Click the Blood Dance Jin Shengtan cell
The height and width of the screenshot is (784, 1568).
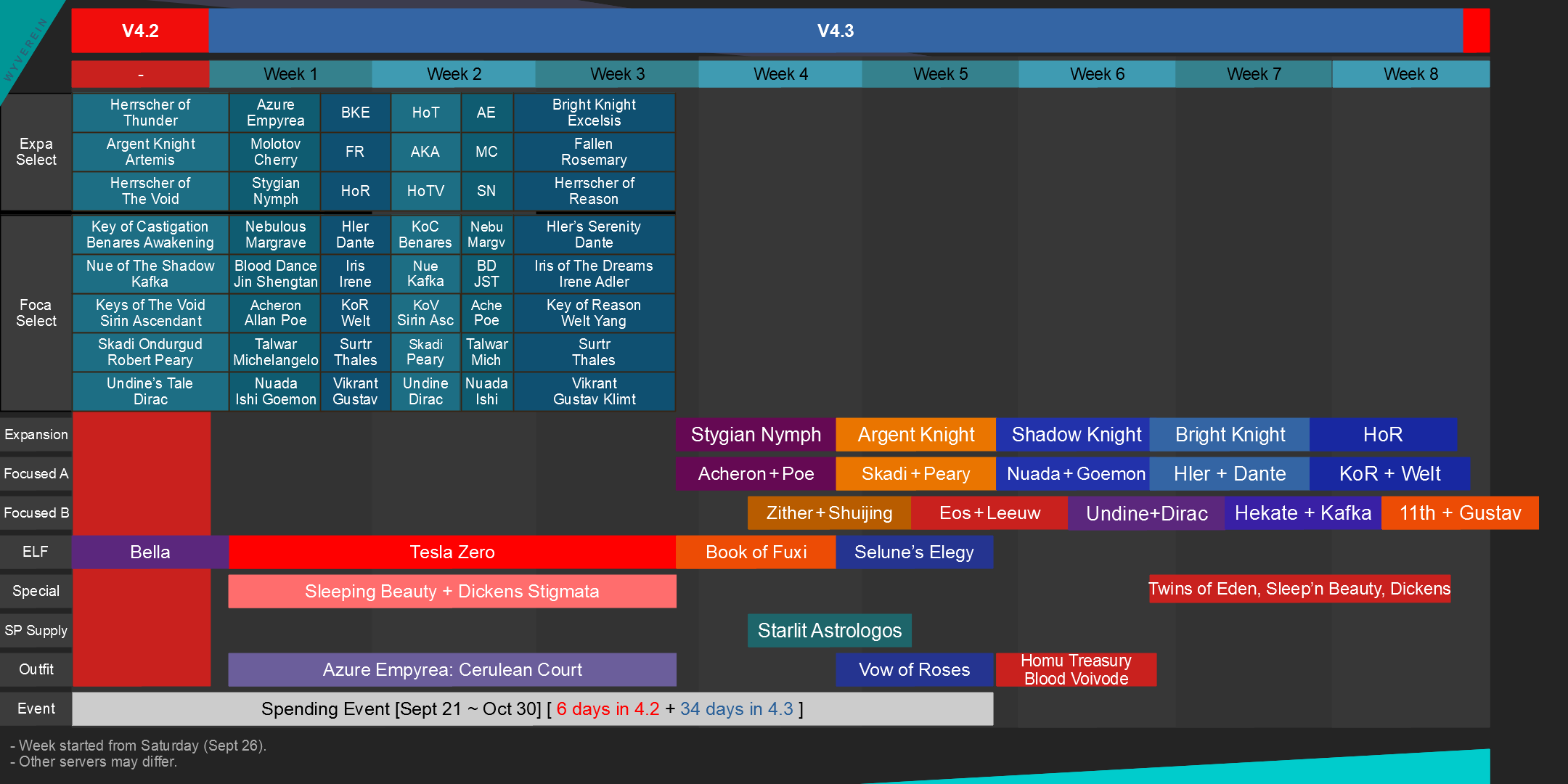click(x=275, y=274)
